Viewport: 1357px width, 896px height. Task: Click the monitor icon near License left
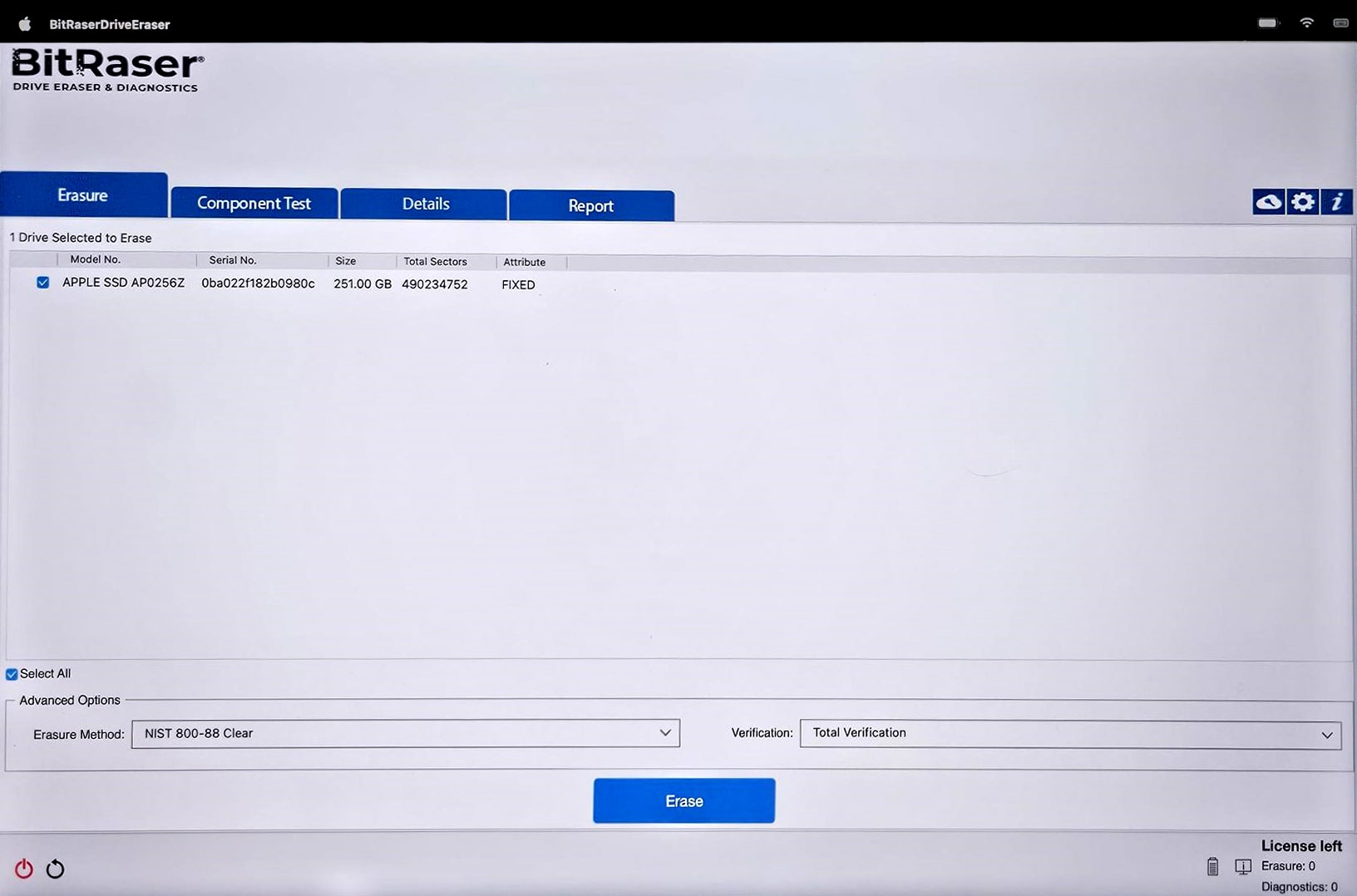click(x=1243, y=867)
